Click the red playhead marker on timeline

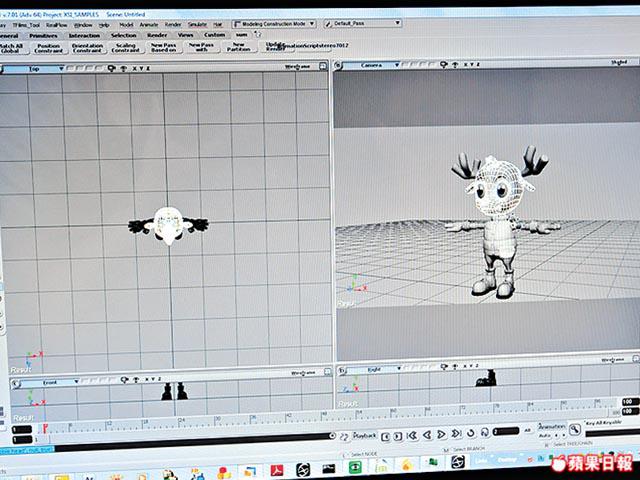[x=45, y=428]
